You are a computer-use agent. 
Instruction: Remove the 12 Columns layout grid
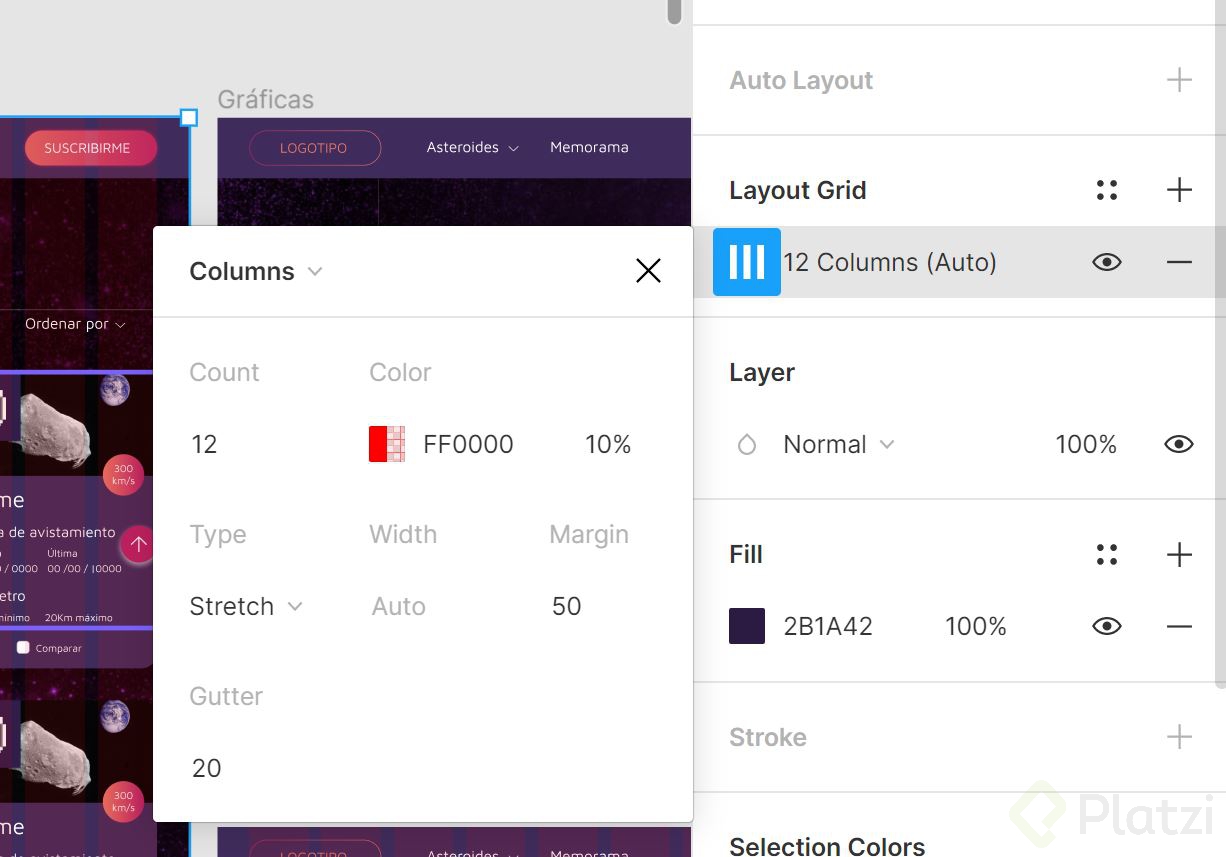point(1179,262)
